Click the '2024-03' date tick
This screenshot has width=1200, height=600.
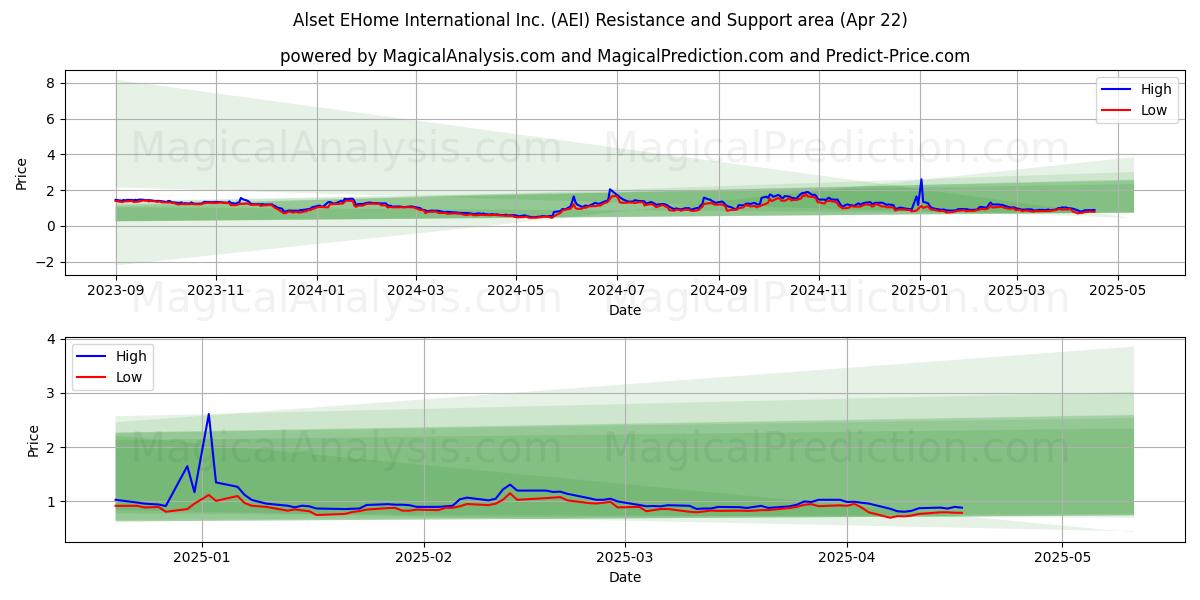416,291
